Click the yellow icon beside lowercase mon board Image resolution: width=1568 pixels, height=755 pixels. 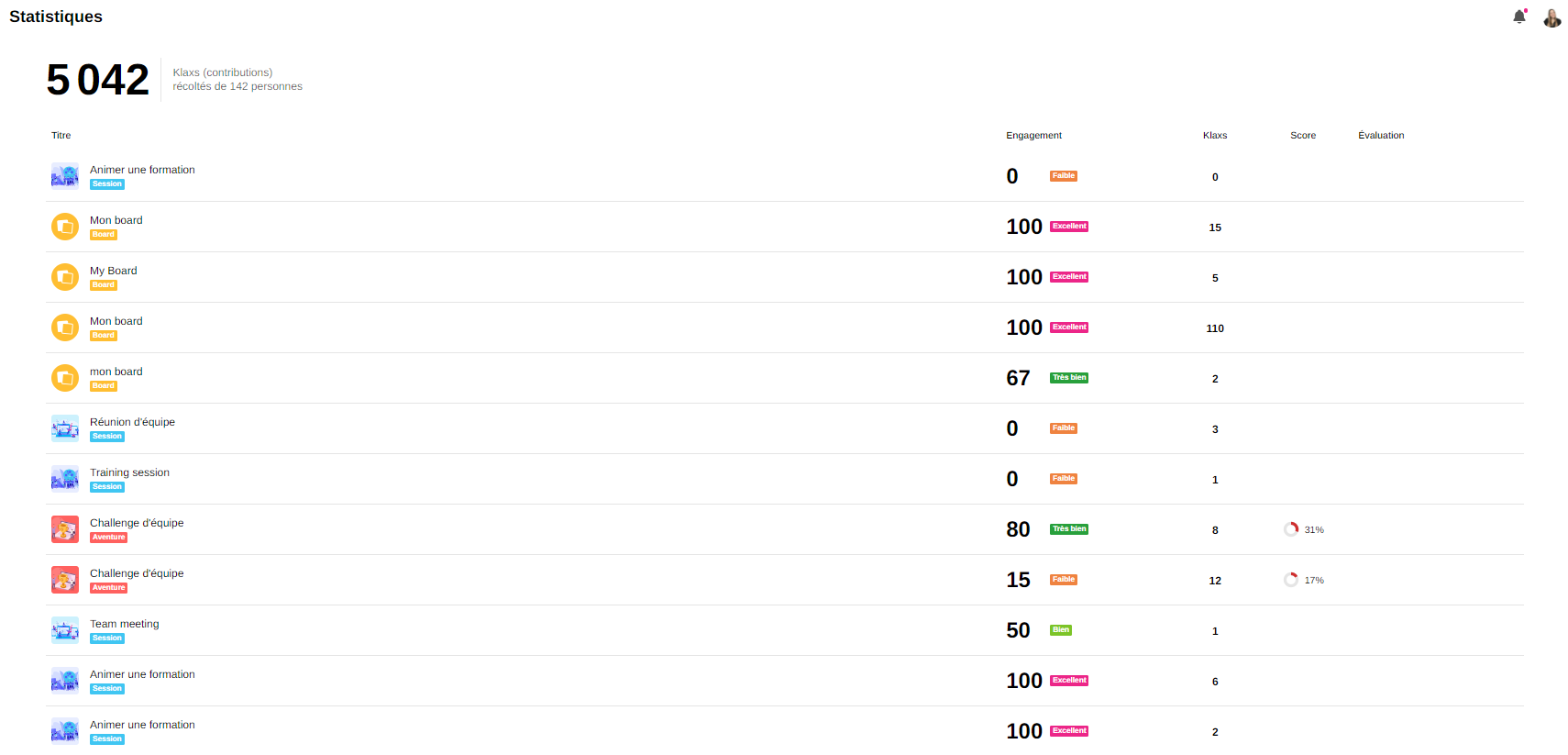point(65,378)
